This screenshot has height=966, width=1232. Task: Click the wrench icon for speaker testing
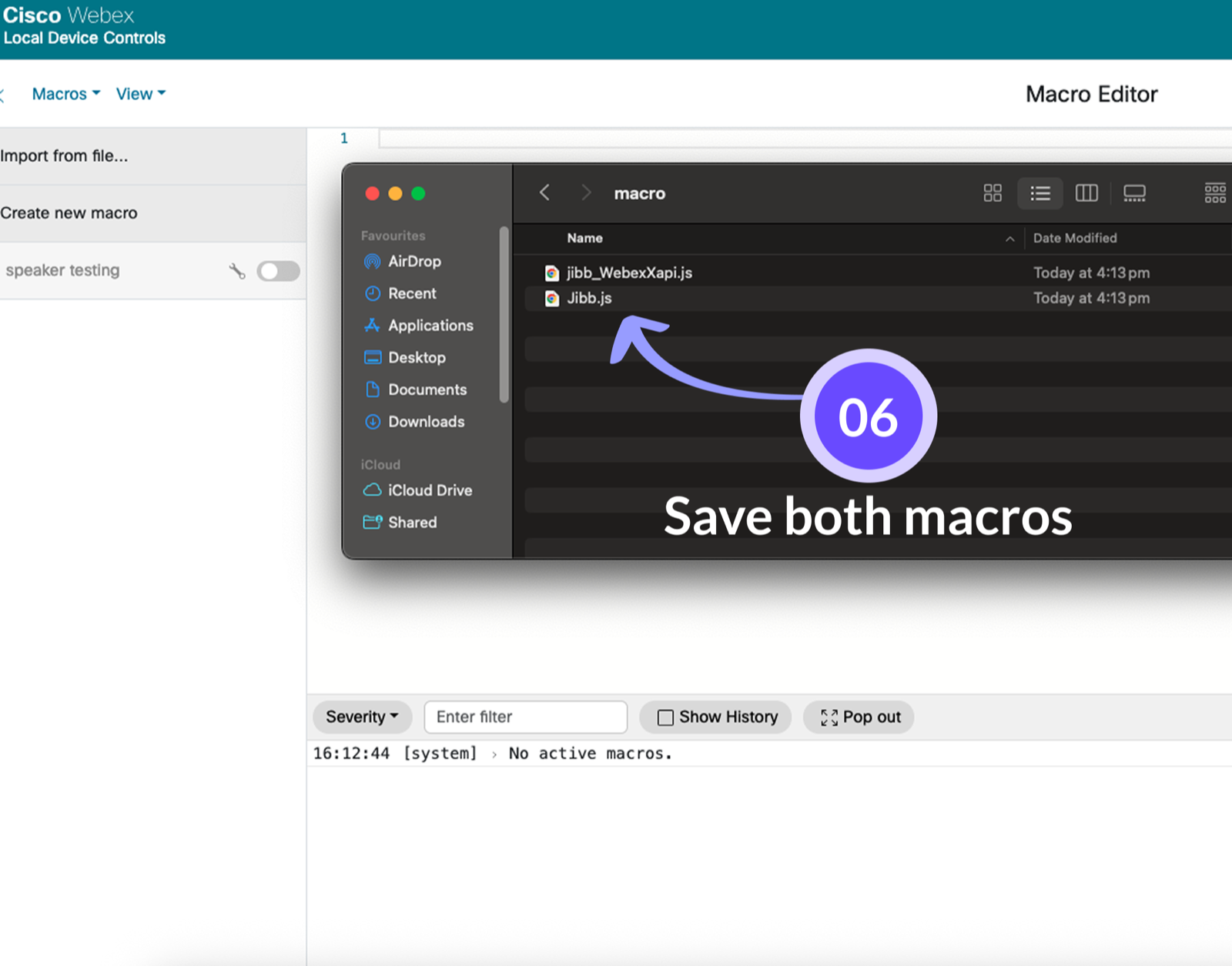pos(237,271)
